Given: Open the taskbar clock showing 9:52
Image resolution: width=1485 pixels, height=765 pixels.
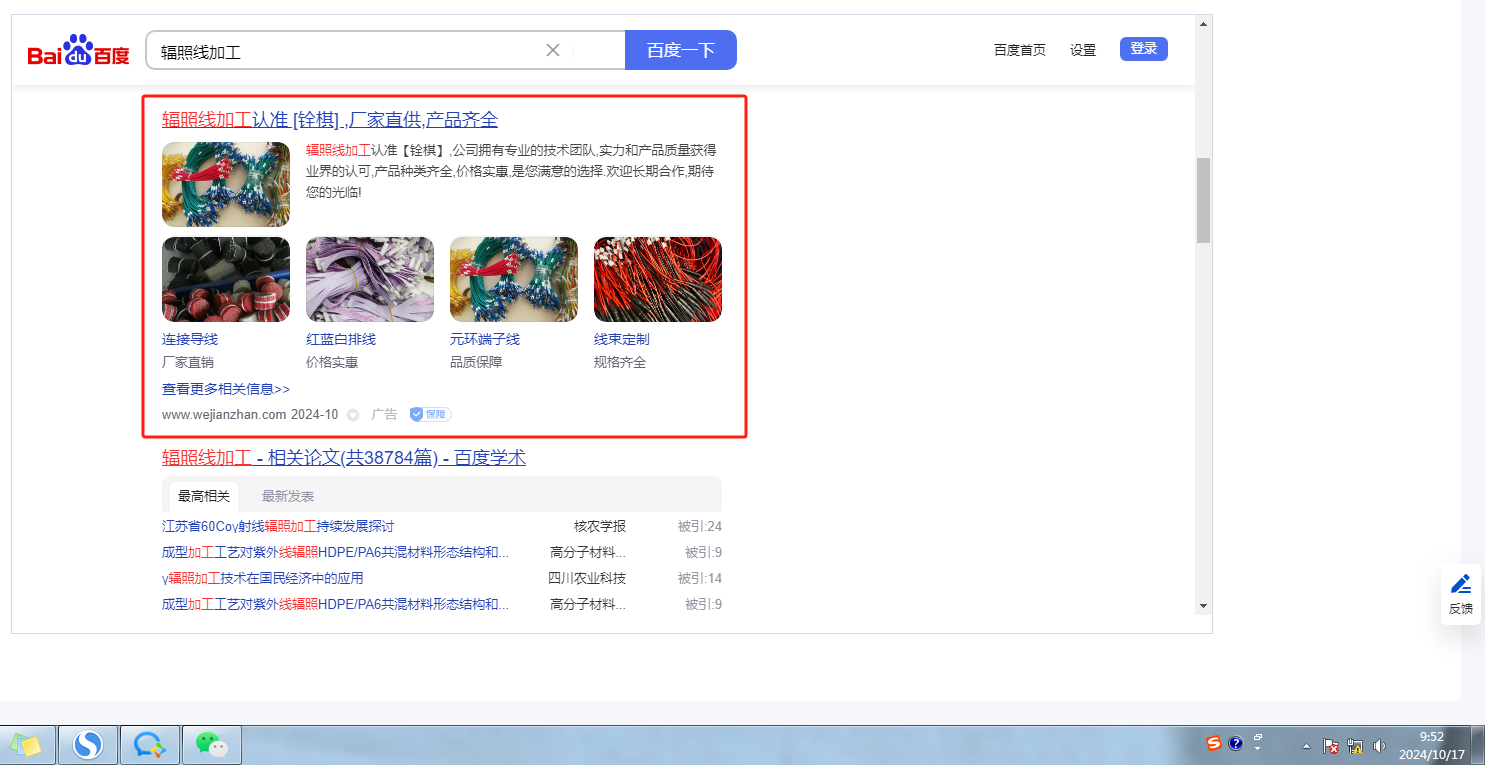Looking at the screenshot, I should [1431, 745].
